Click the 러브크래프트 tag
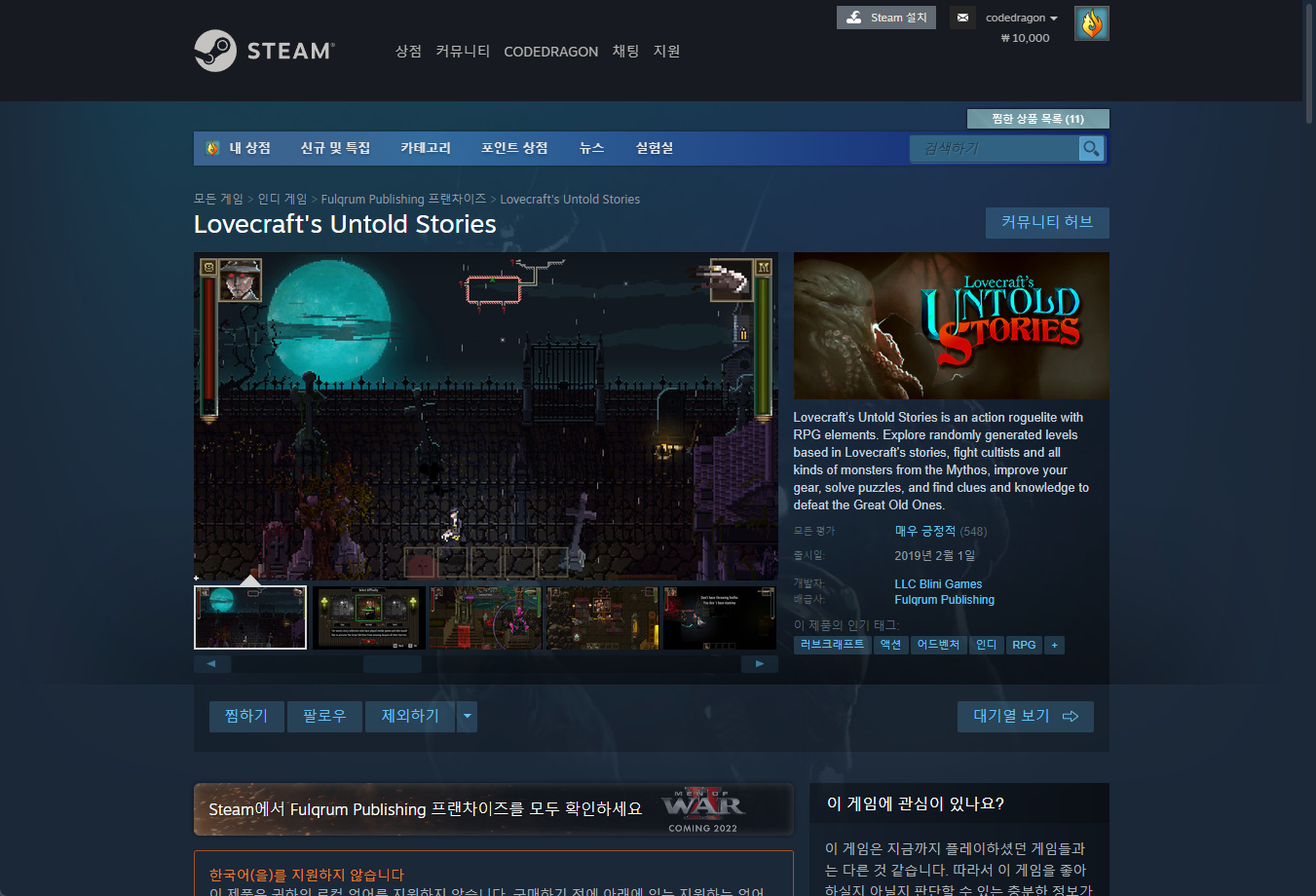 click(832, 645)
